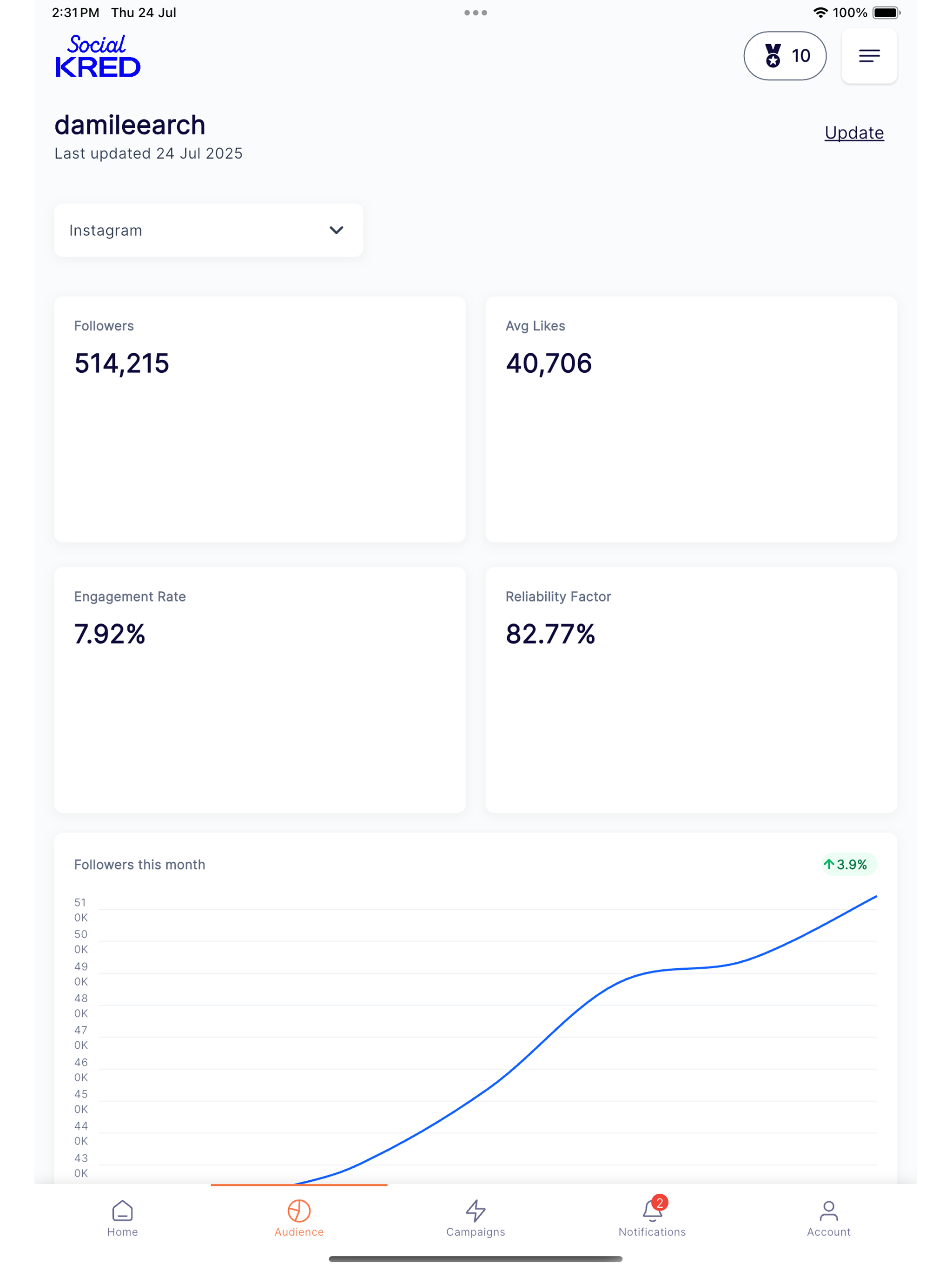952x1270 pixels.
Task: Go to the Campaigns tab
Action: point(476,1218)
